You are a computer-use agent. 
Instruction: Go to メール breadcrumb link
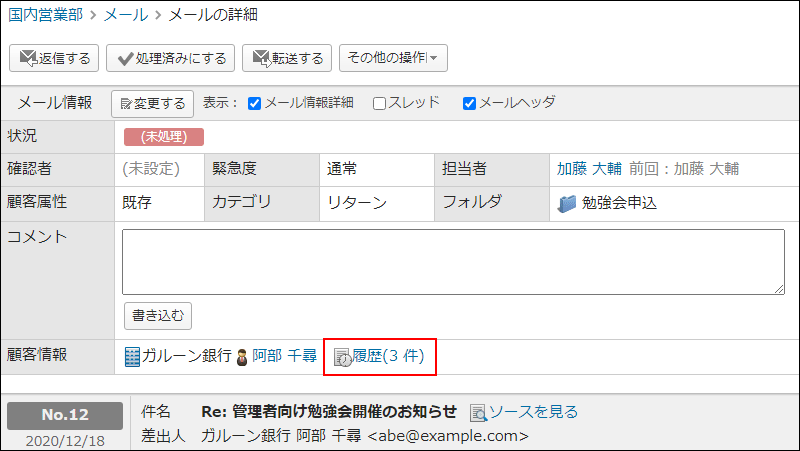(126, 15)
